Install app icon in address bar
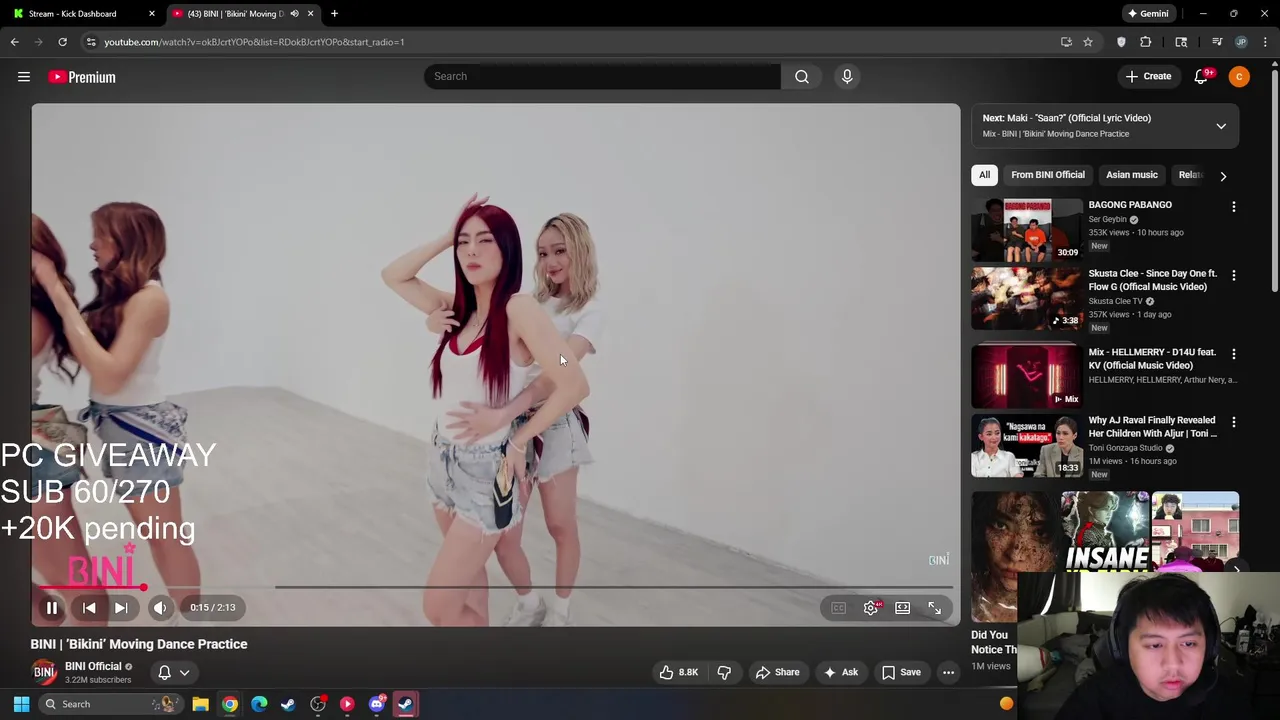This screenshot has width=1280, height=720. tap(1066, 42)
